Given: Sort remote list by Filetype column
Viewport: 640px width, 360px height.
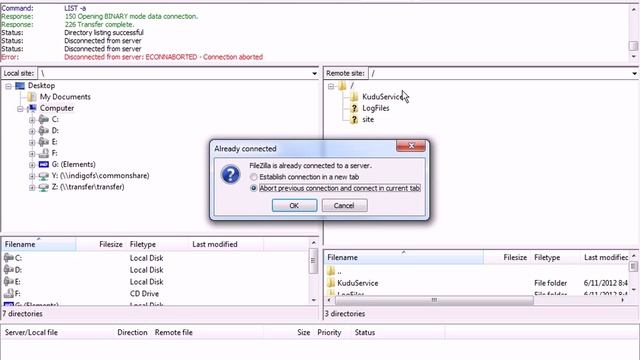Looking at the screenshot, I should coord(556,258).
